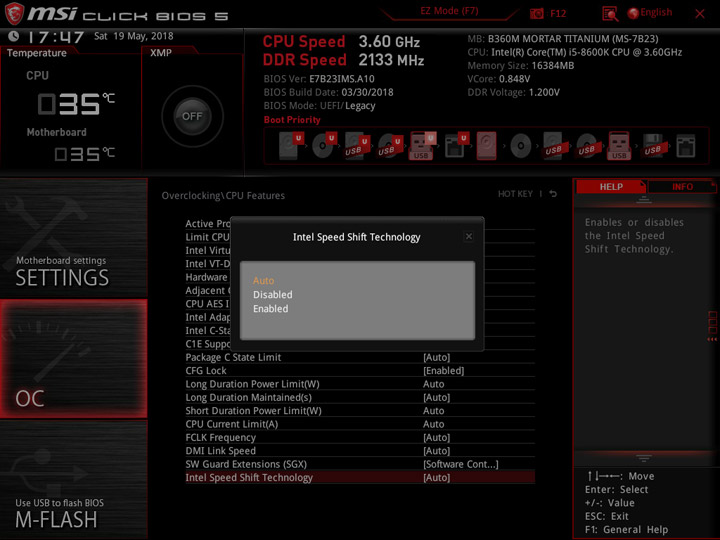Click the MSI dragon shield logo
The image size is (720, 540).
[x=14, y=13]
